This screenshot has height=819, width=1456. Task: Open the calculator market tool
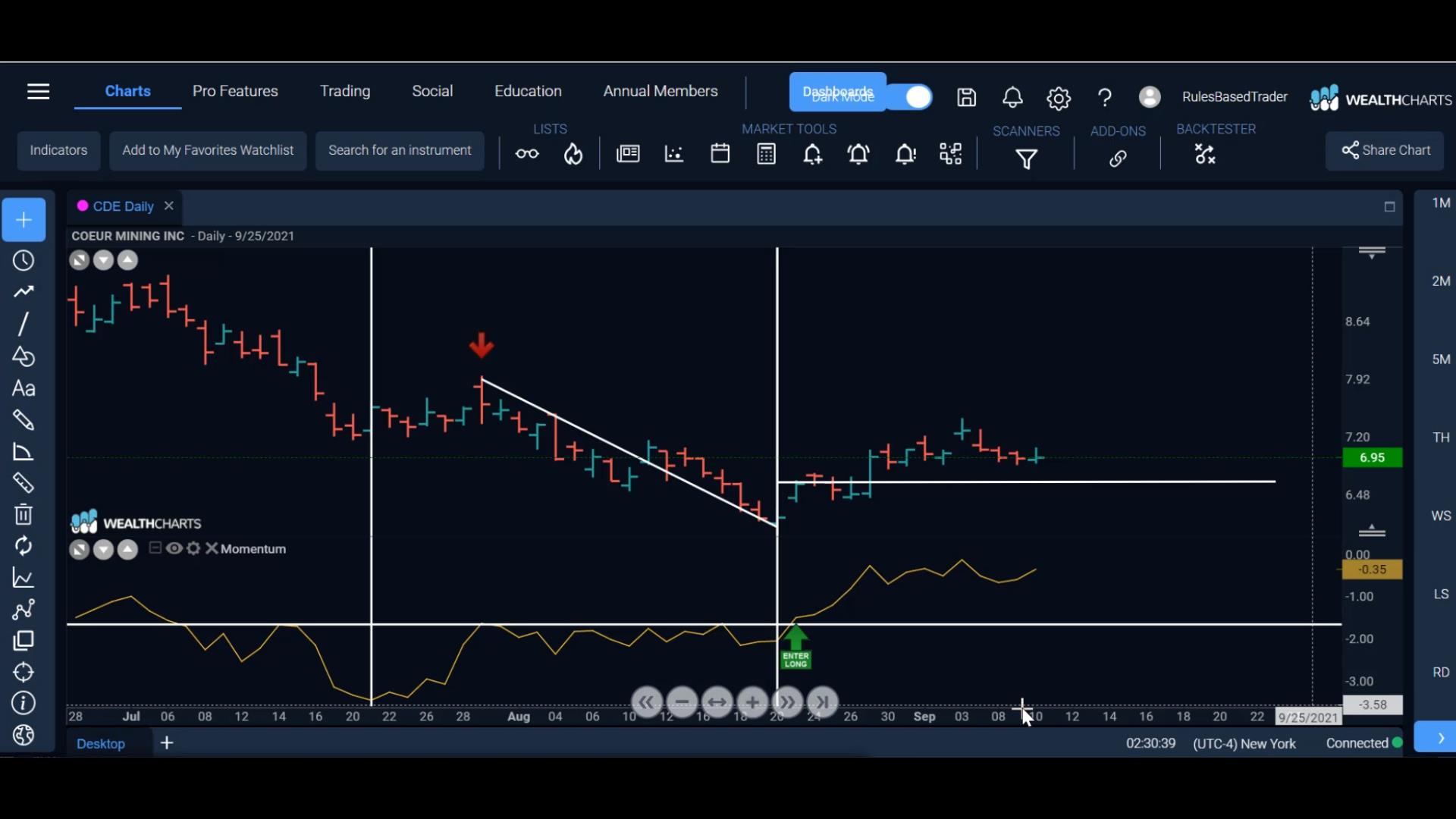767,154
